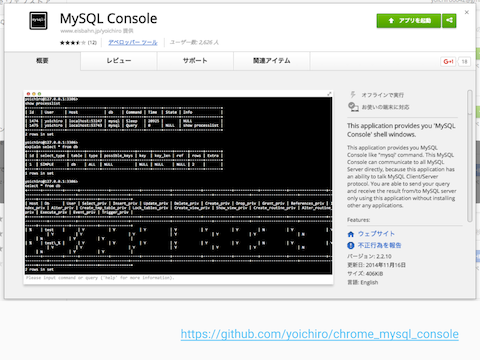Screen dimensions: 480x360
Task: Click the オフラインで実行 offline label
Action: (x=383, y=95)
